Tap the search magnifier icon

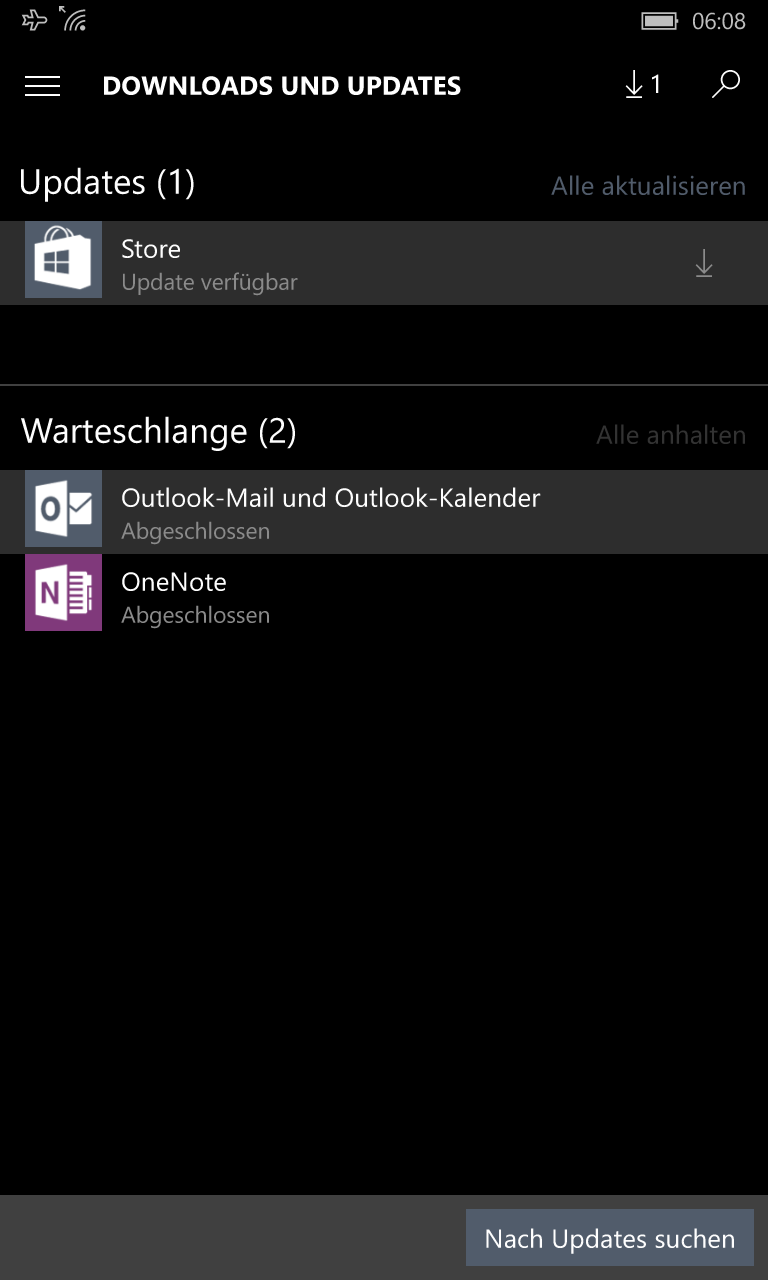(725, 85)
